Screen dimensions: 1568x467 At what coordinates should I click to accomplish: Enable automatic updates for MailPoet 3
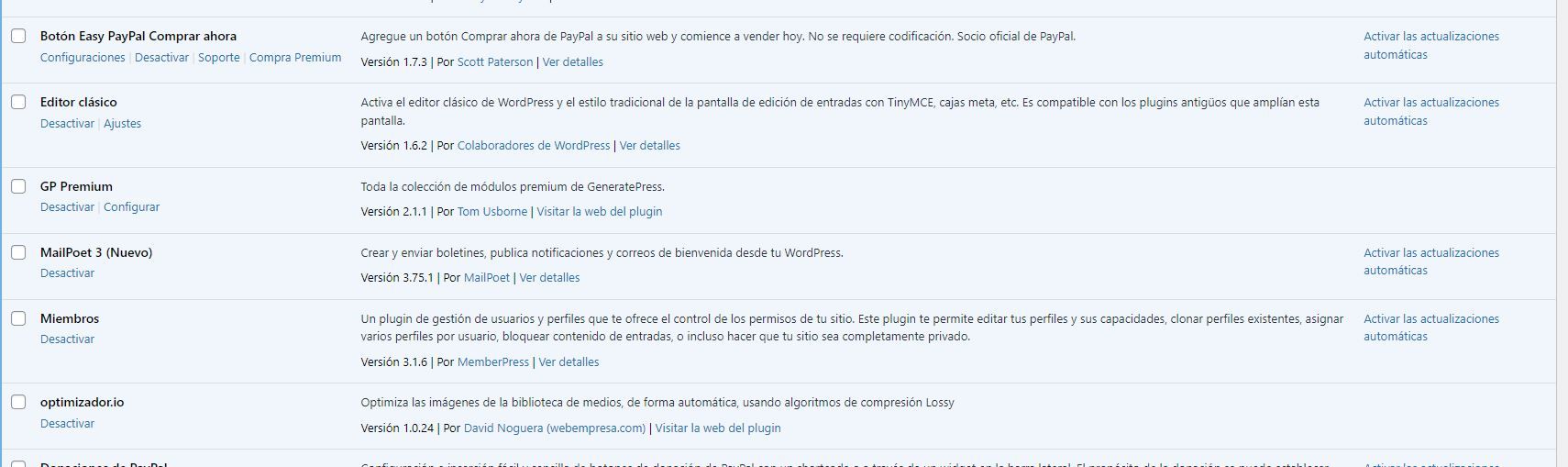pos(1431,261)
